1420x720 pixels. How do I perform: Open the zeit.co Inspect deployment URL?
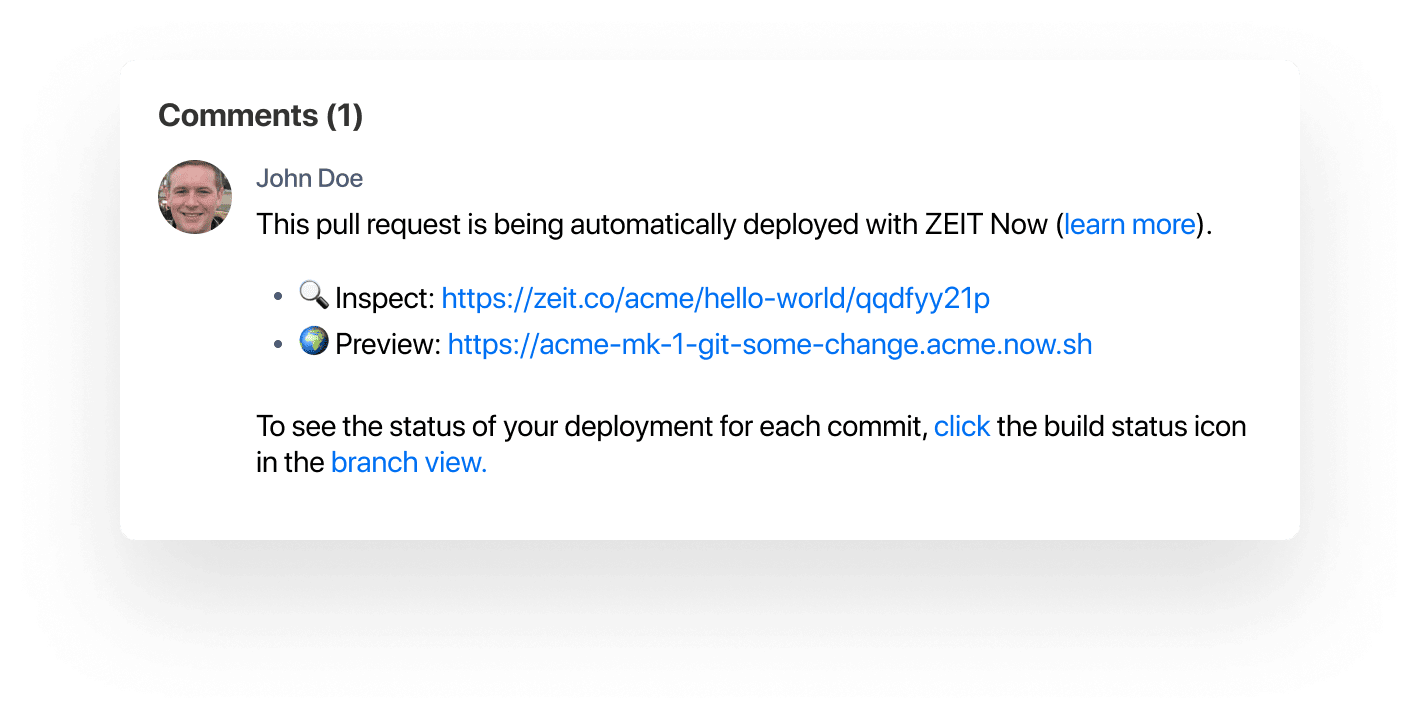715,298
